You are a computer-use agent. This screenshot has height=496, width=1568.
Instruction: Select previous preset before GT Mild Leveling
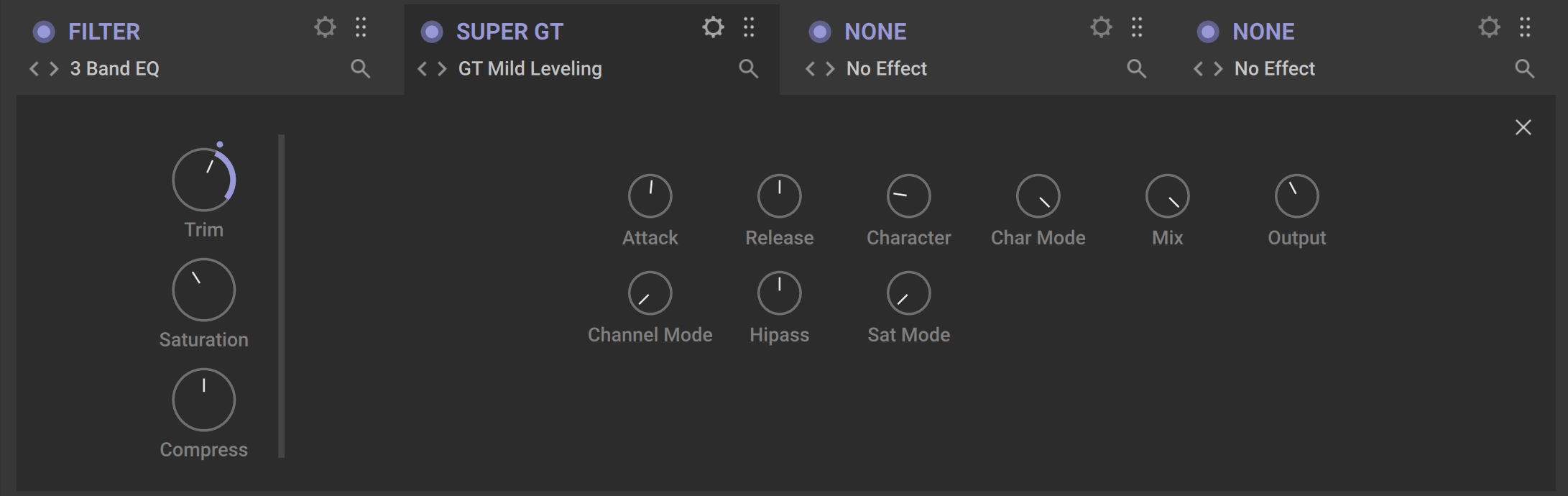[423, 69]
